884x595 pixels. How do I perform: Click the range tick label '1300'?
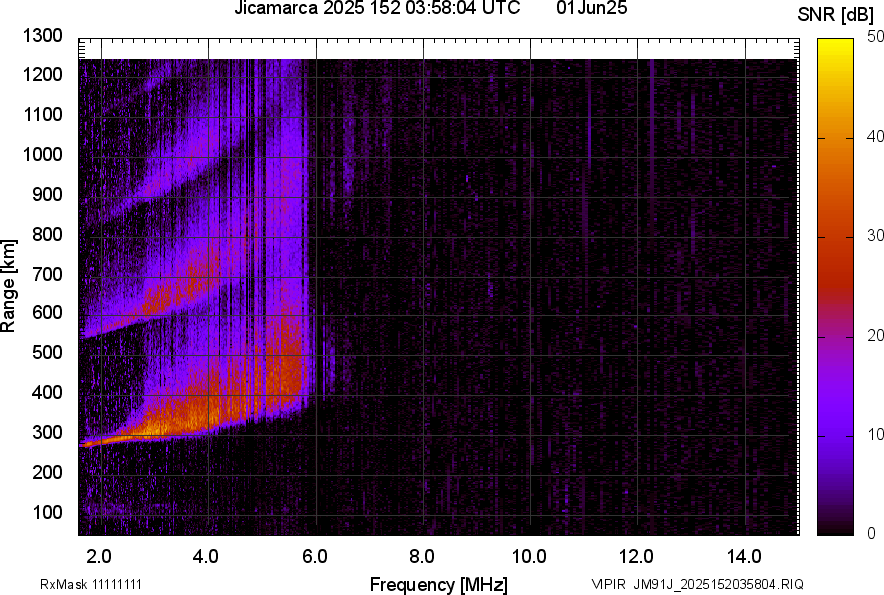pos(43,36)
